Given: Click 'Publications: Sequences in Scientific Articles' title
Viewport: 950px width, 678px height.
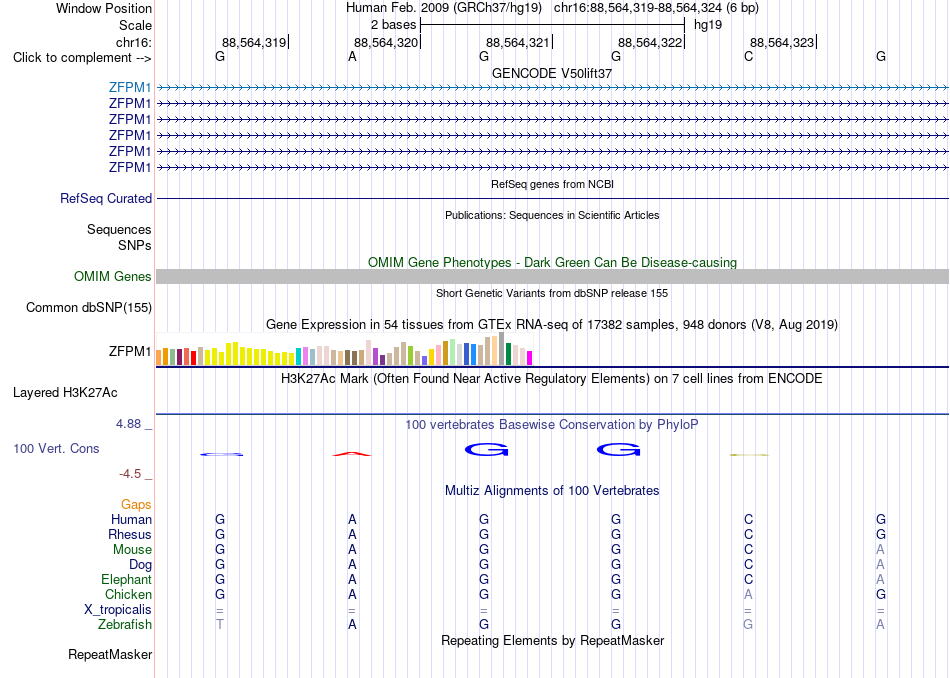Looking at the screenshot, I should (552, 215).
